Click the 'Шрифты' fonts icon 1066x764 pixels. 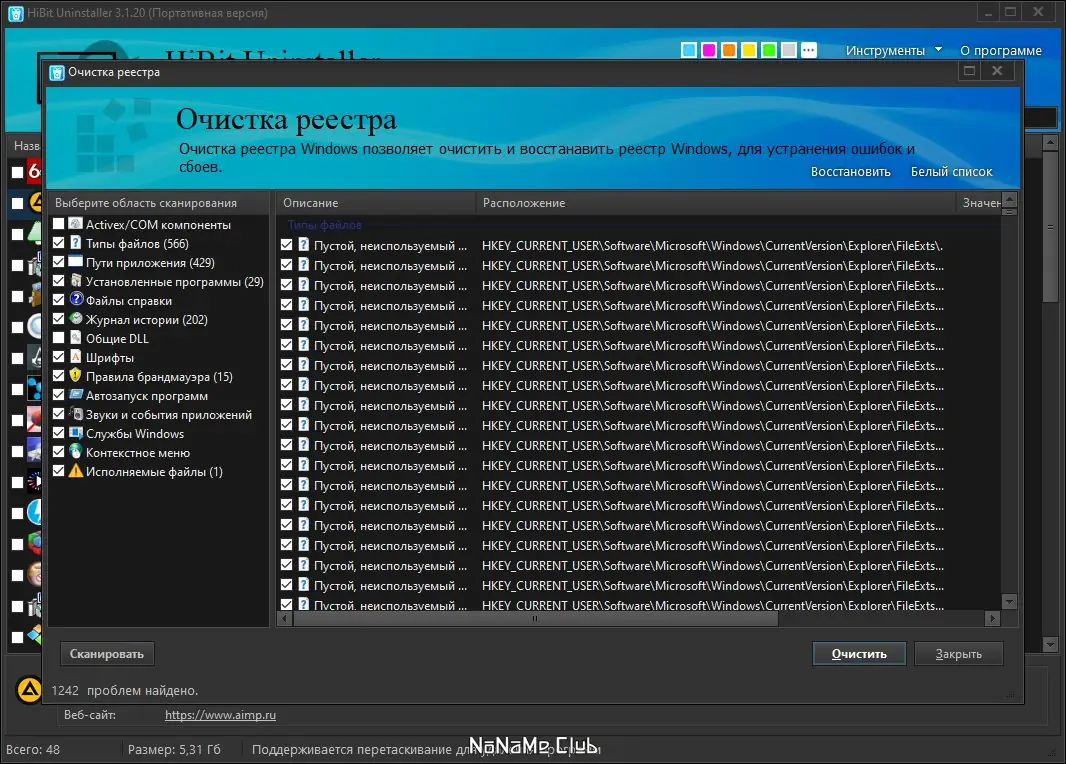click(x=75, y=357)
